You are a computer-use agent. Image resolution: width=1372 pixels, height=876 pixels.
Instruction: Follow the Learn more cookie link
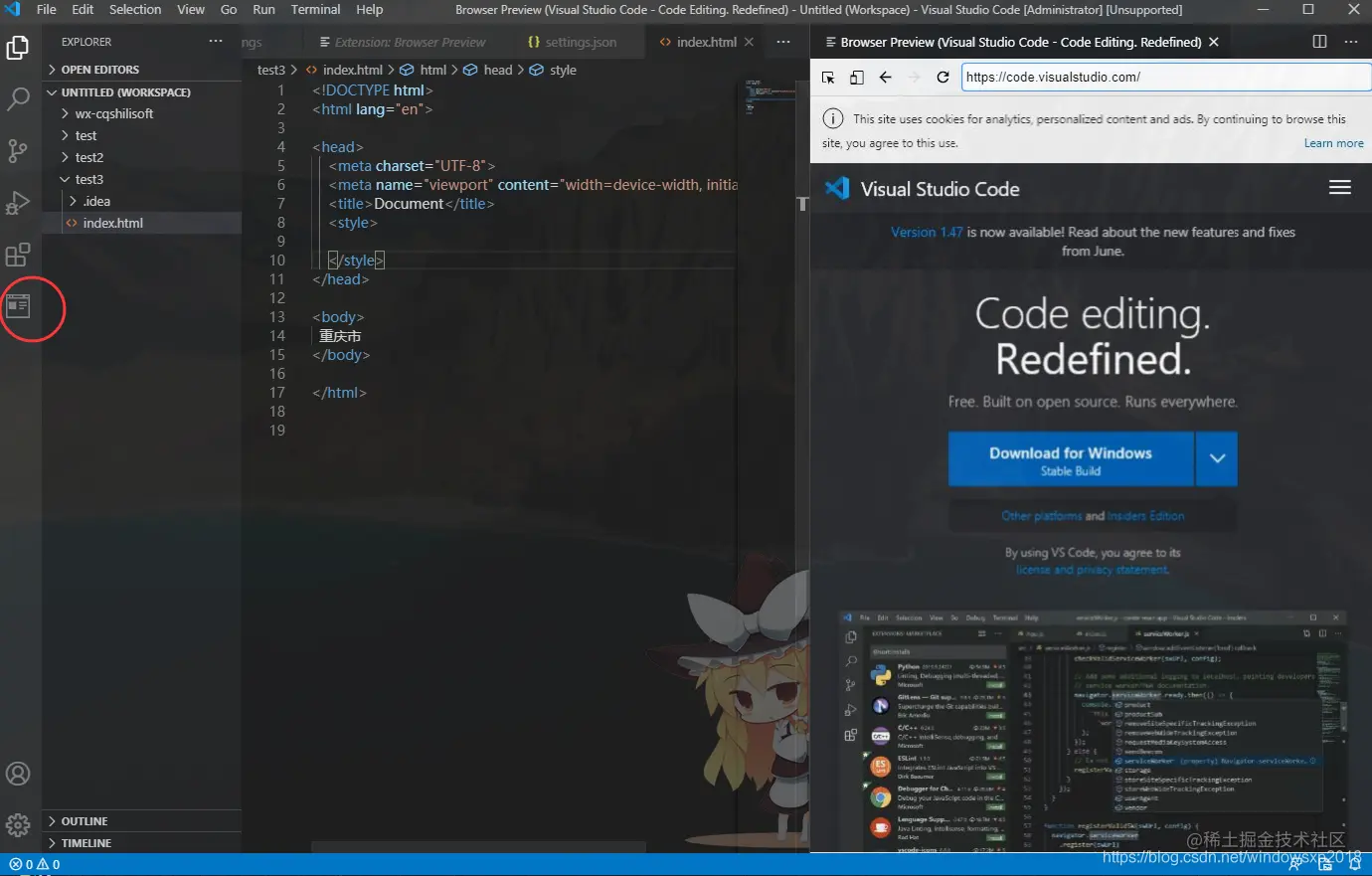(x=1333, y=143)
